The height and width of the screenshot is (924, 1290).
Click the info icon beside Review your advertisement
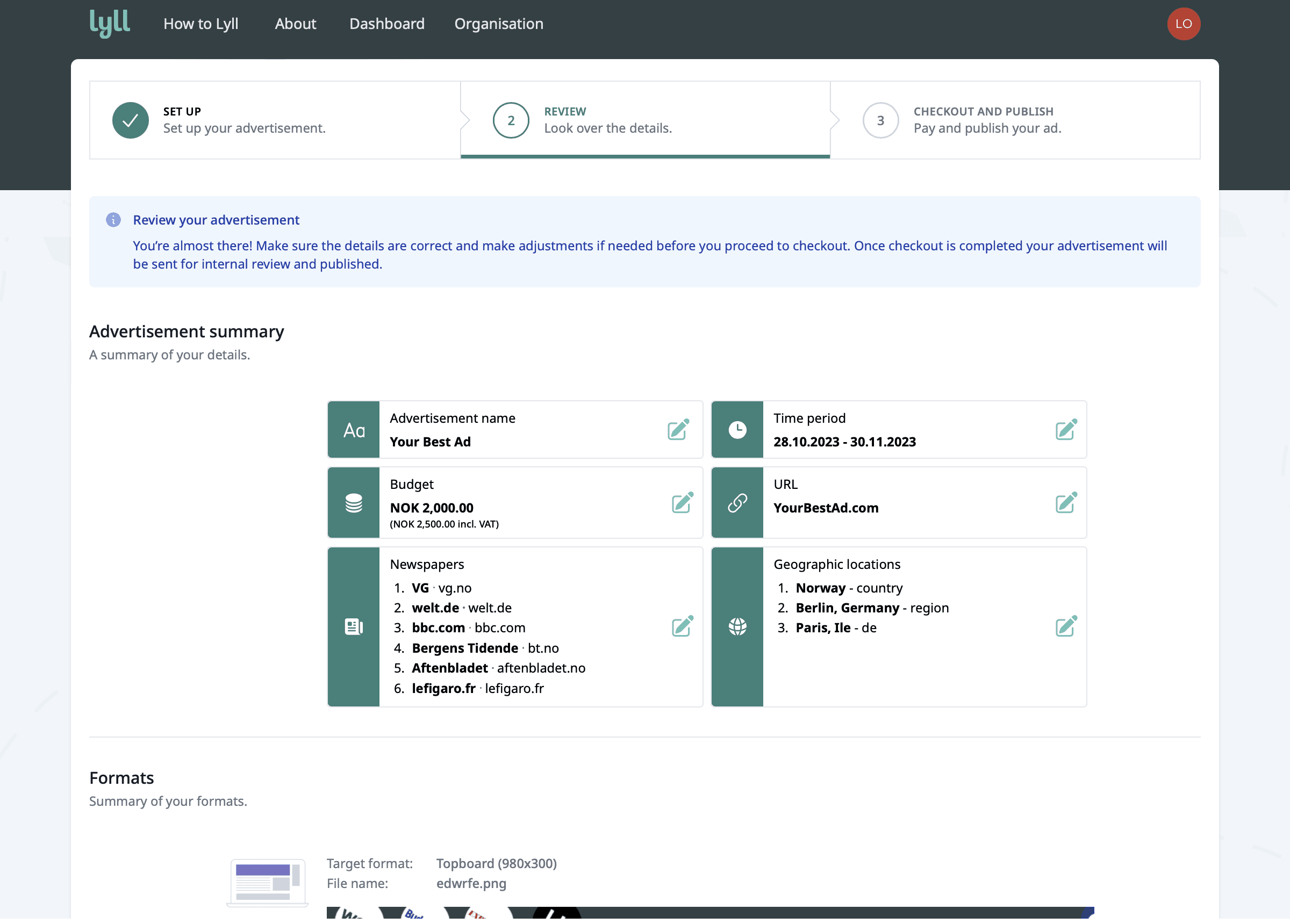click(113, 220)
